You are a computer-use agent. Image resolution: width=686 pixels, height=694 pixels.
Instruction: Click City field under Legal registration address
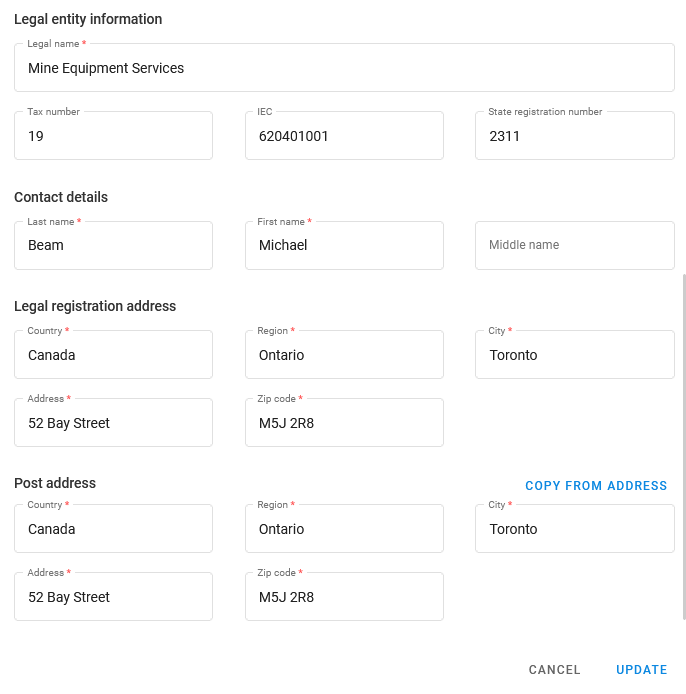[574, 355]
